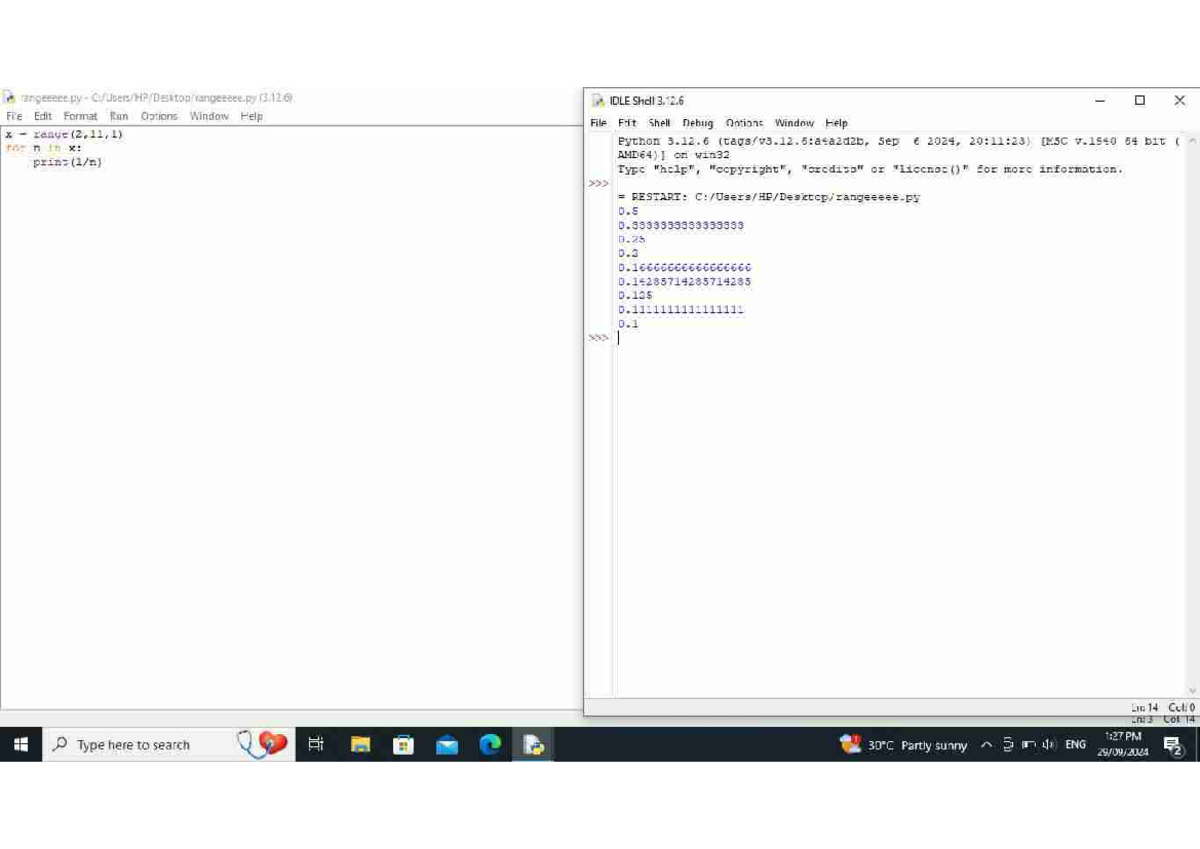The height and width of the screenshot is (849, 1200).
Task: Open Python IDLE from the taskbar
Action: (x=532, y=744)
